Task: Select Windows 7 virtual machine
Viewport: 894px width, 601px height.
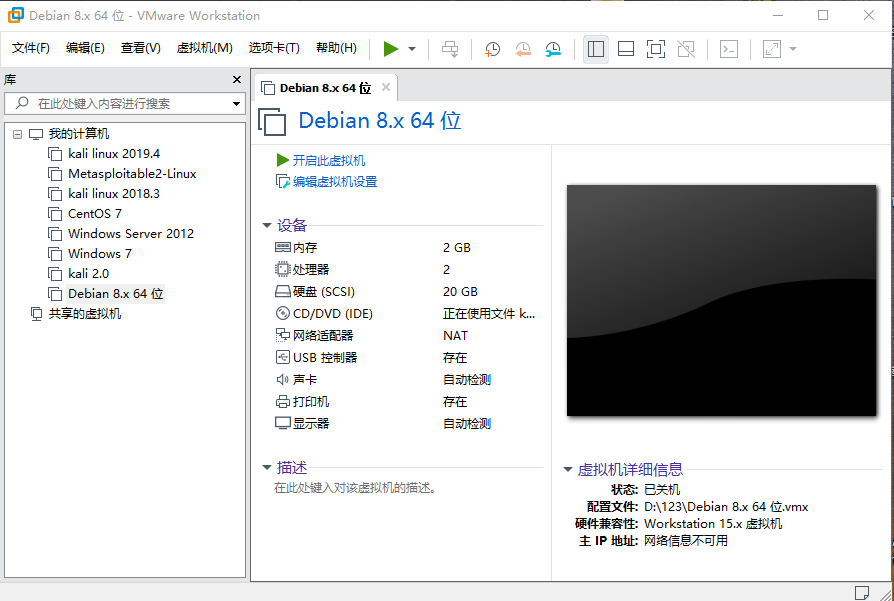Action: 100,254
